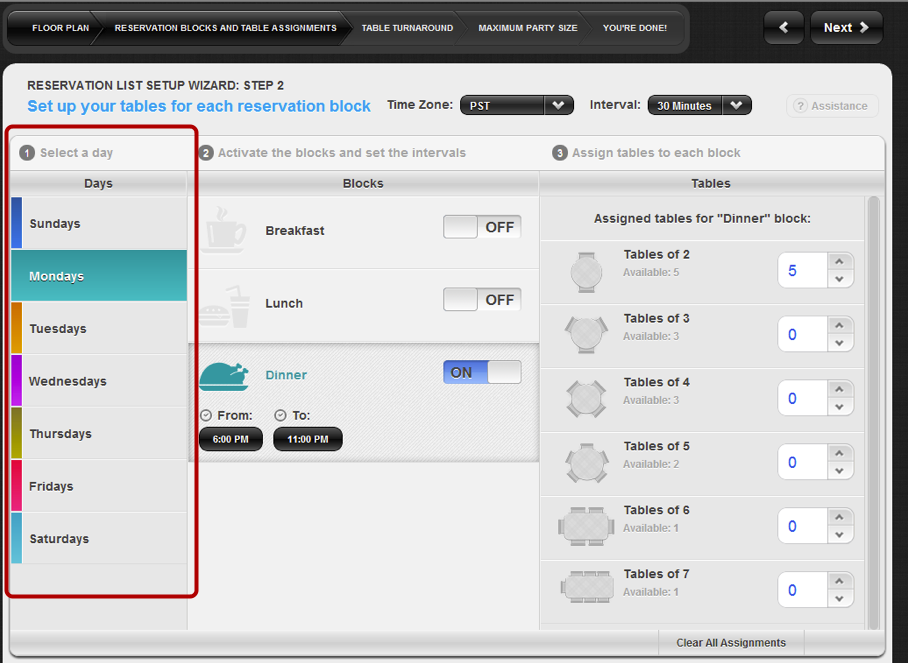Click the Breakfast coffee cup icon
Viewport: 908px width, 663px height.
(226, 230)
